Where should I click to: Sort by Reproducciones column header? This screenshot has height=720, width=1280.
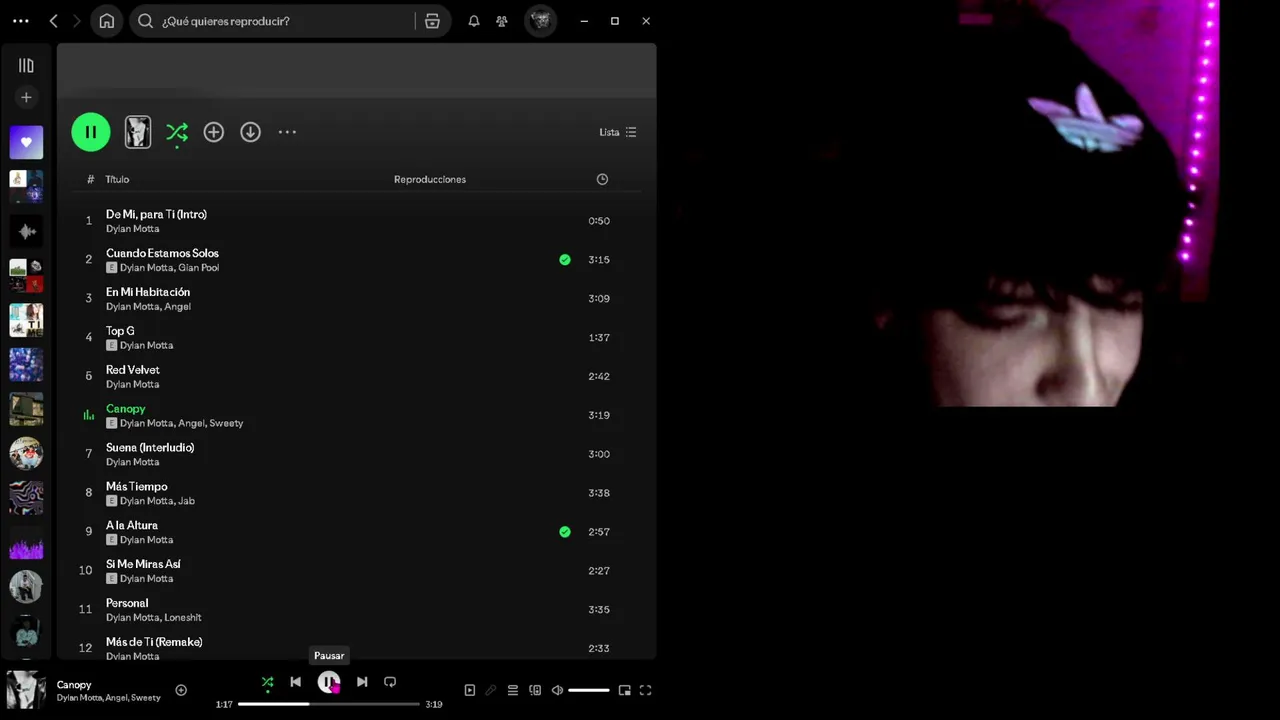pos(430,179)
